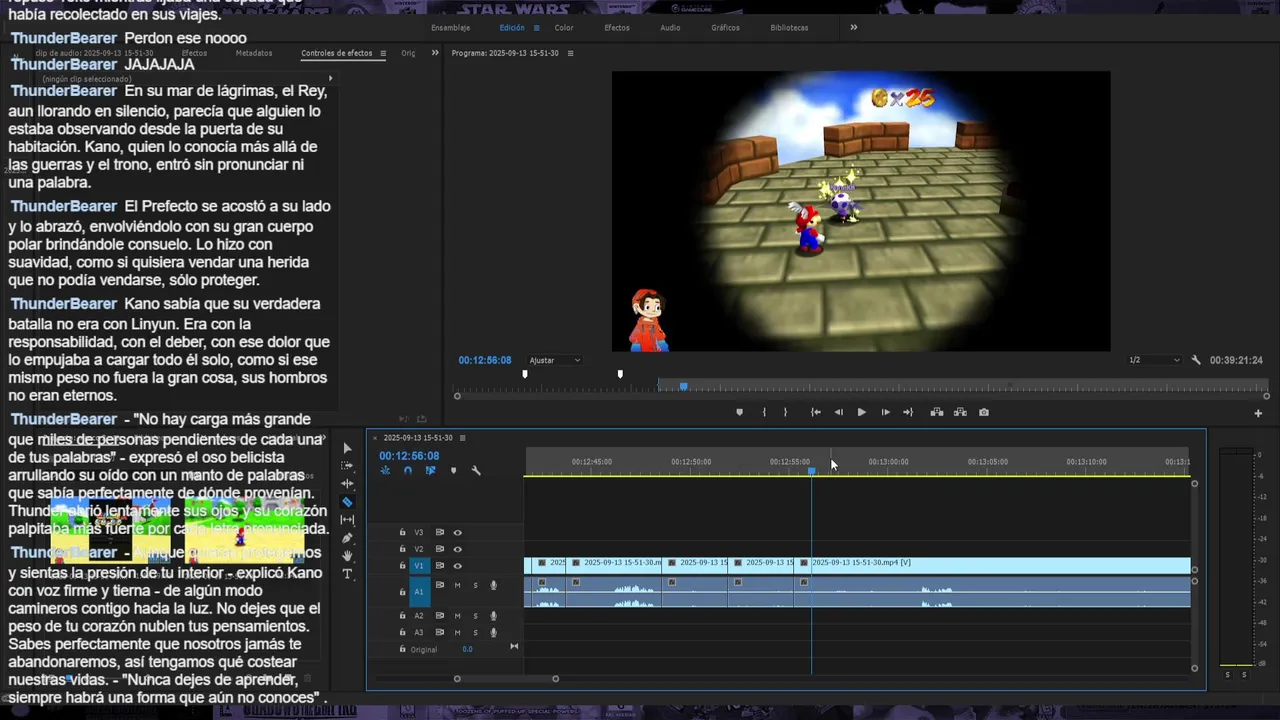This screenshot has height=720, width=1280.
Task: Toggle nest sequences insert mode in timeline
Action: (385, 470)
